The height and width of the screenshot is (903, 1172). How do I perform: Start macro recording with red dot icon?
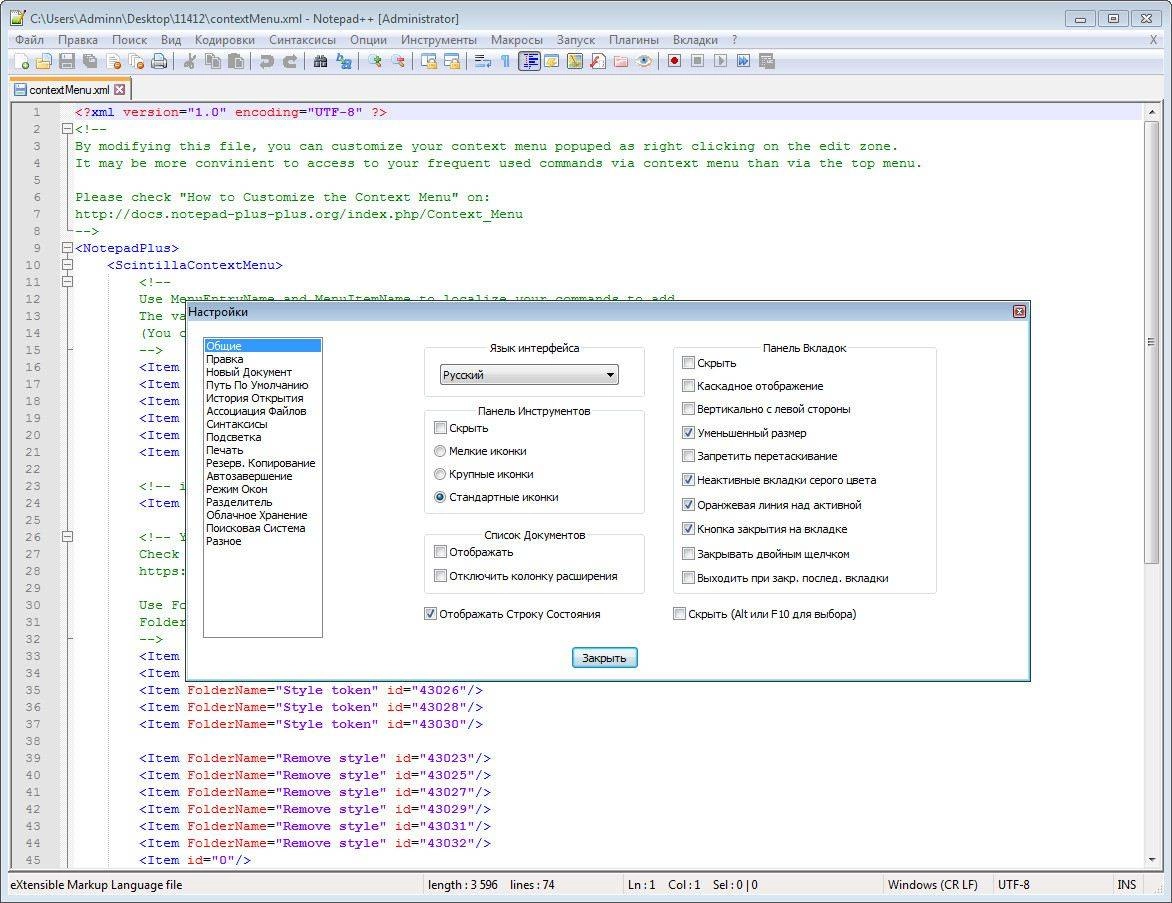pos(674,61)
